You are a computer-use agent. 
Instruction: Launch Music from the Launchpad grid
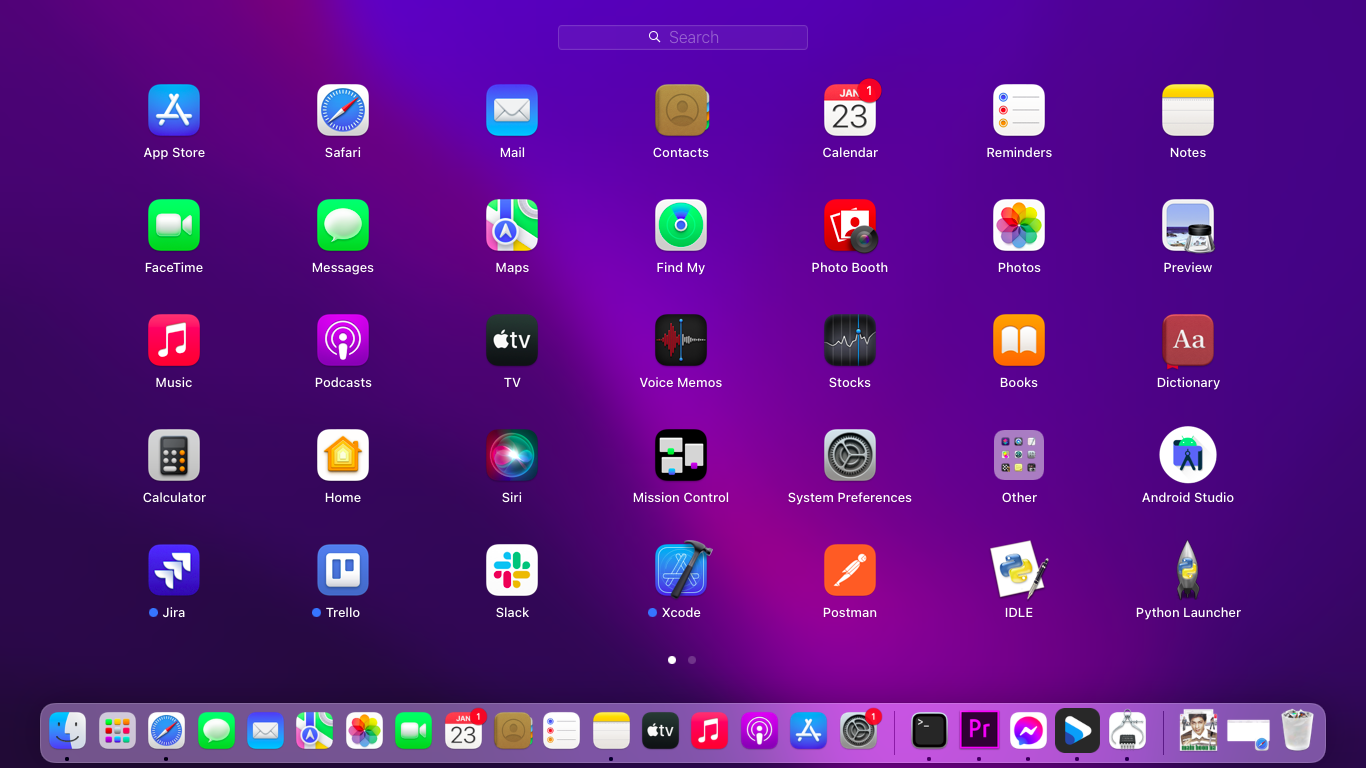coord(174,340)
